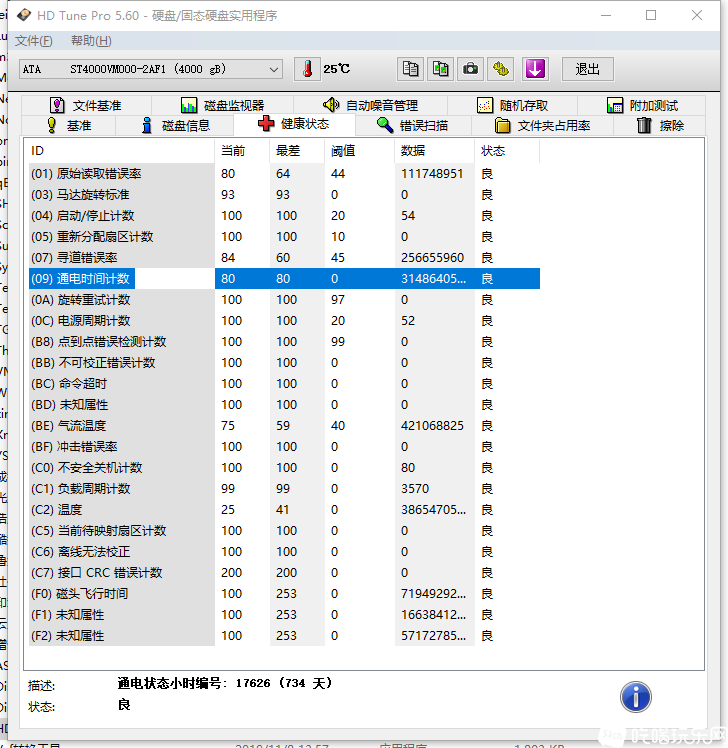
Task: Switch to the 随机存取 tab
Action: click(512, 105)
